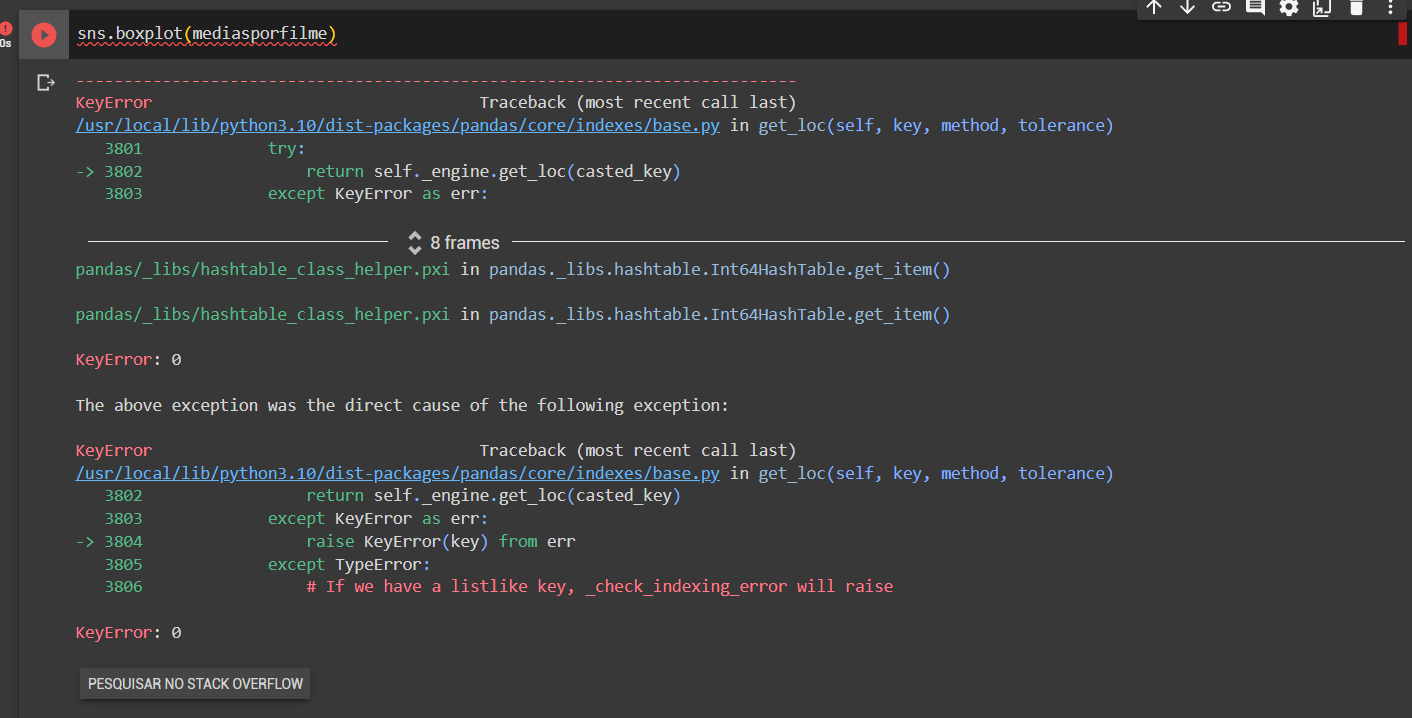Click first 'KeyError: 0' message
Screen dimensions: 1412x718
point(128,359)
